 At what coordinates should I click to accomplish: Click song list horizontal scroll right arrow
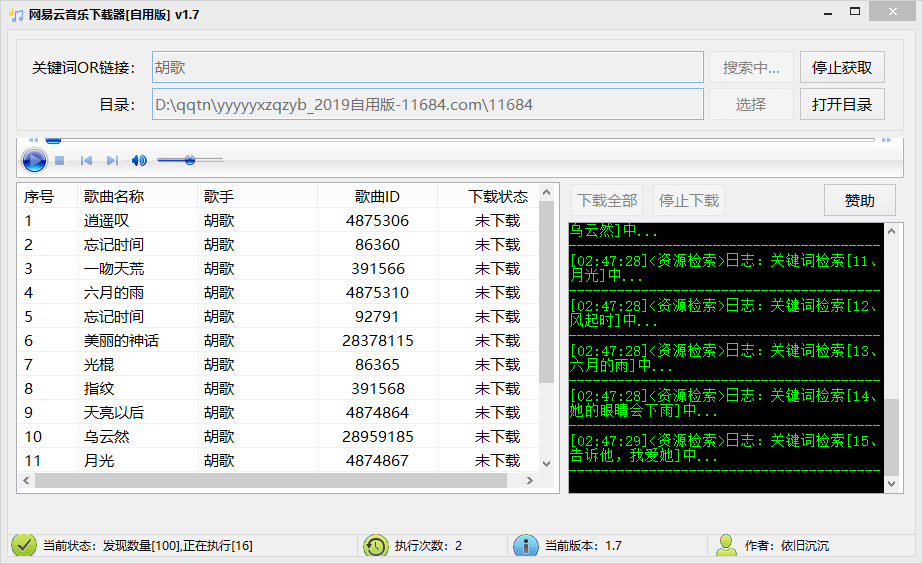pos(530,480)
